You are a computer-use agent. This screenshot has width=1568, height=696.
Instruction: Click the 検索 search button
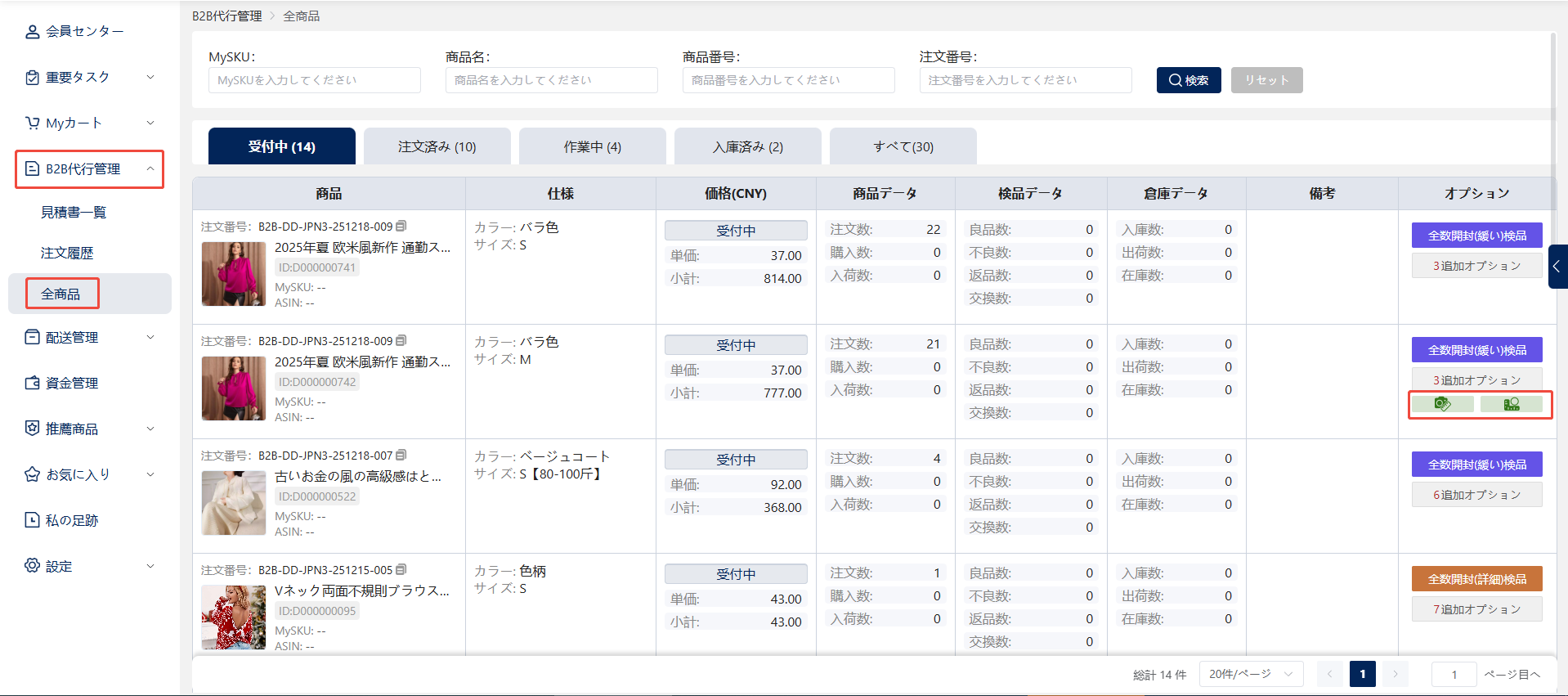coord(1189,80)
